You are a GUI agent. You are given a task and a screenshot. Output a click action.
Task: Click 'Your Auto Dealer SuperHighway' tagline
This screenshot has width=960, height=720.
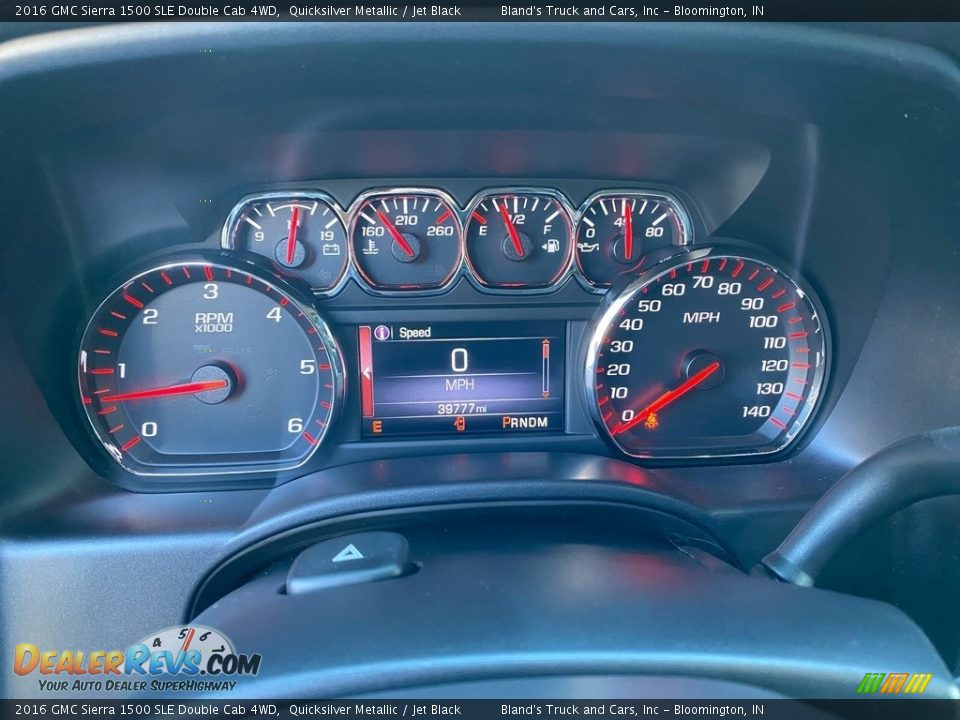(137, 685)
